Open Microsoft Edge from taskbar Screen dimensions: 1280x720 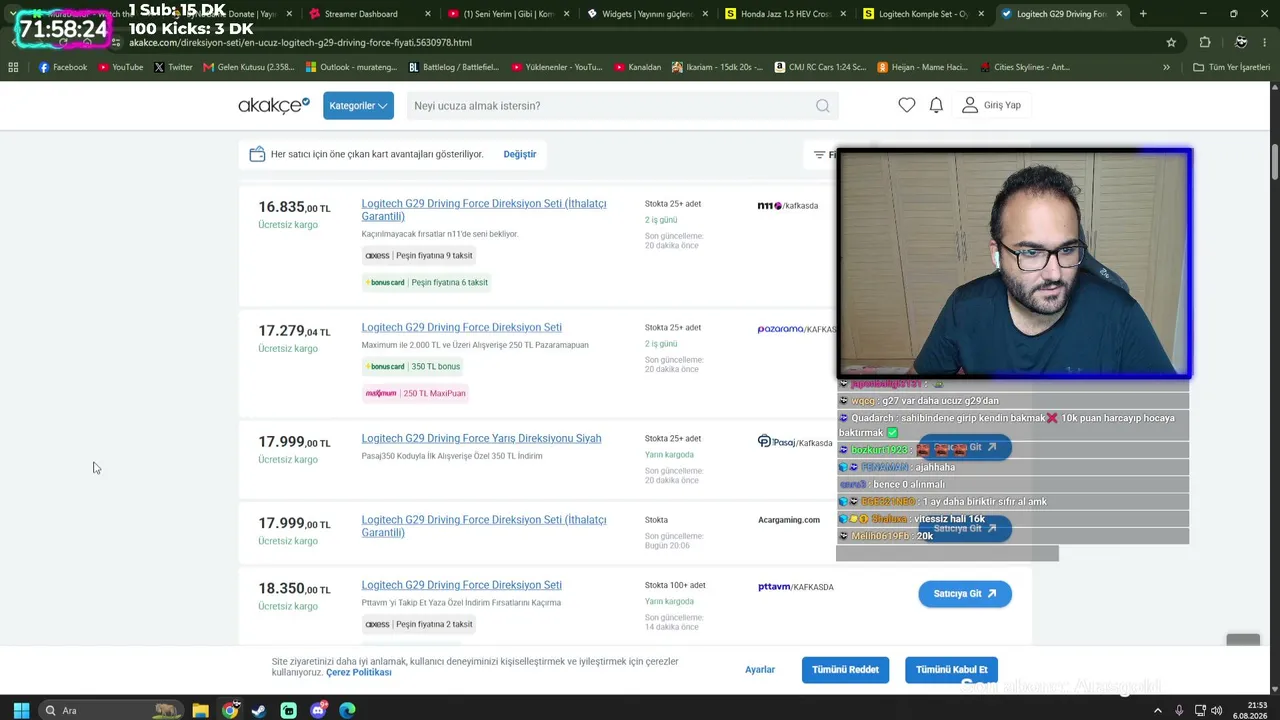[x=347, y=710]
